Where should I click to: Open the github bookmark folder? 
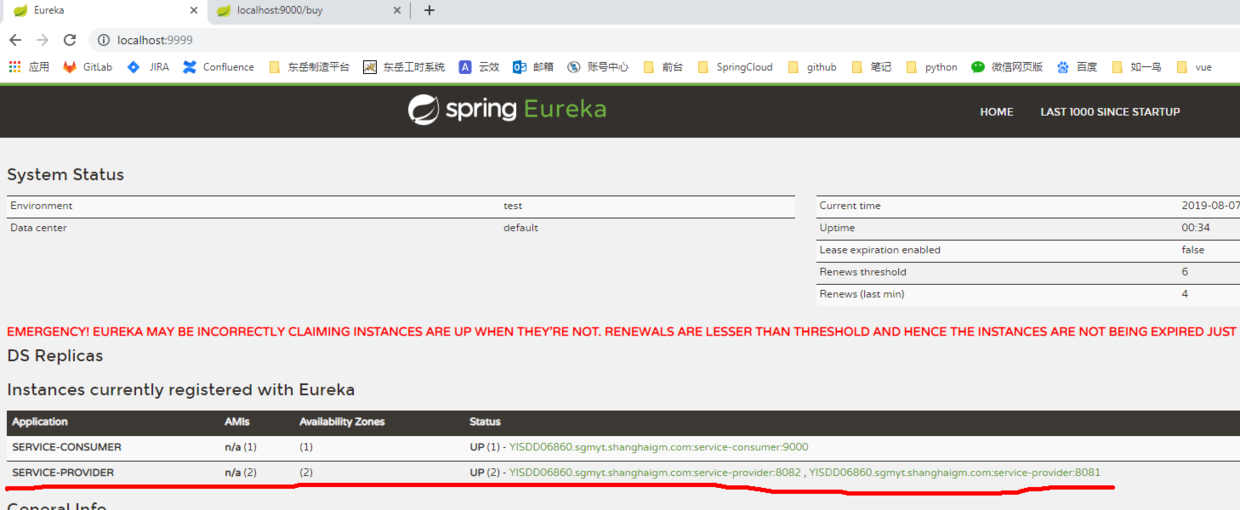pyautogui.click(x=811, y=67)
